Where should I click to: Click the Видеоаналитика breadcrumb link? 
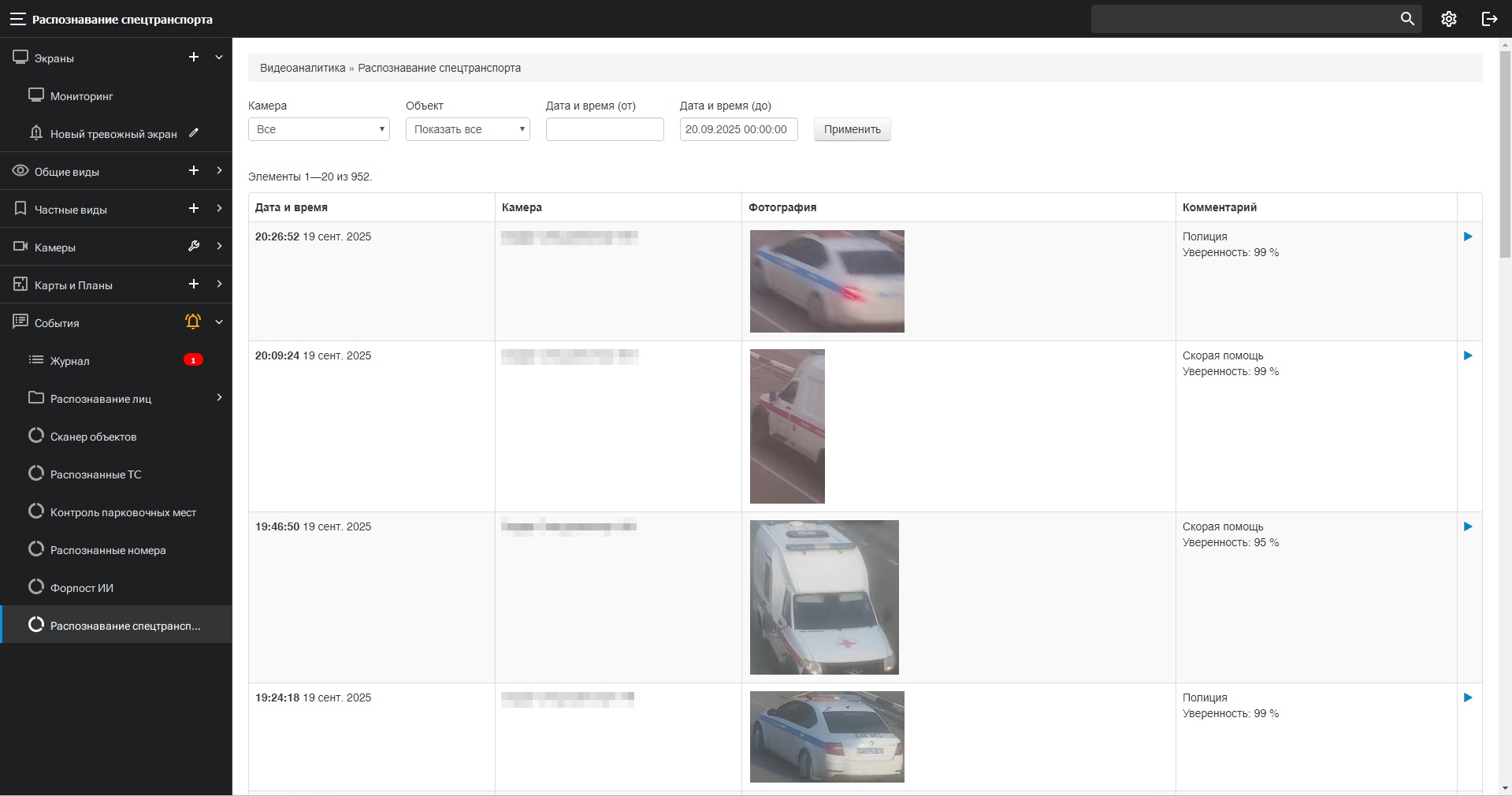tap(303, 68)
